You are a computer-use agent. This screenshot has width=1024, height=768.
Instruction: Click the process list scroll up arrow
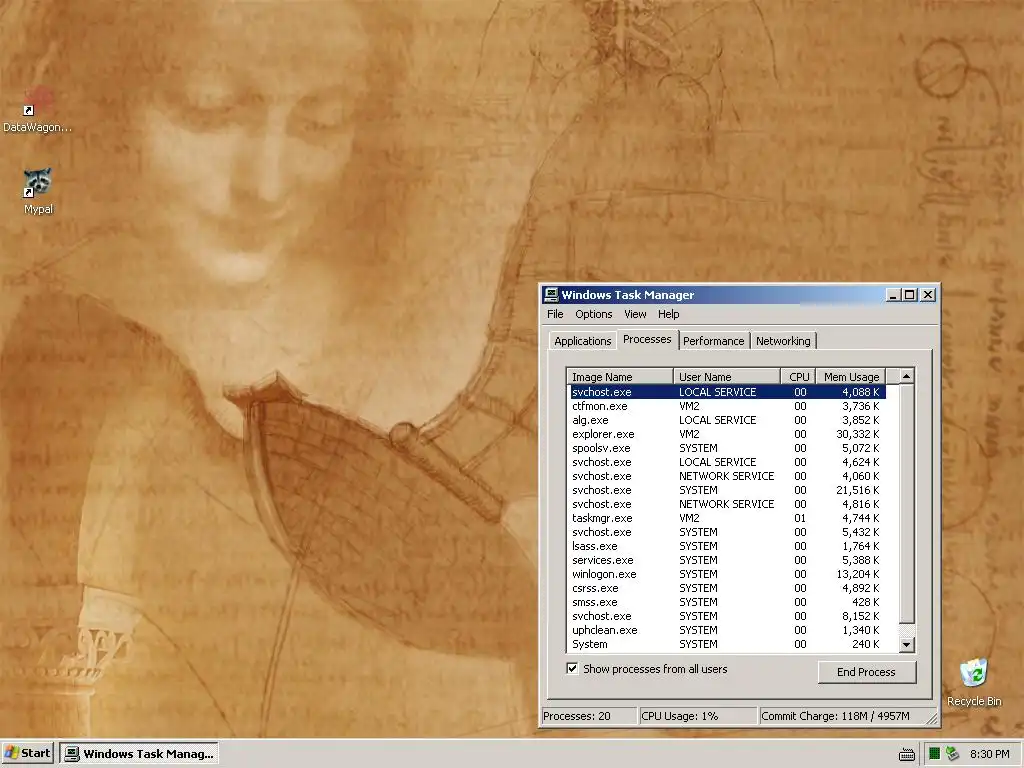click(x=906, y=376)
